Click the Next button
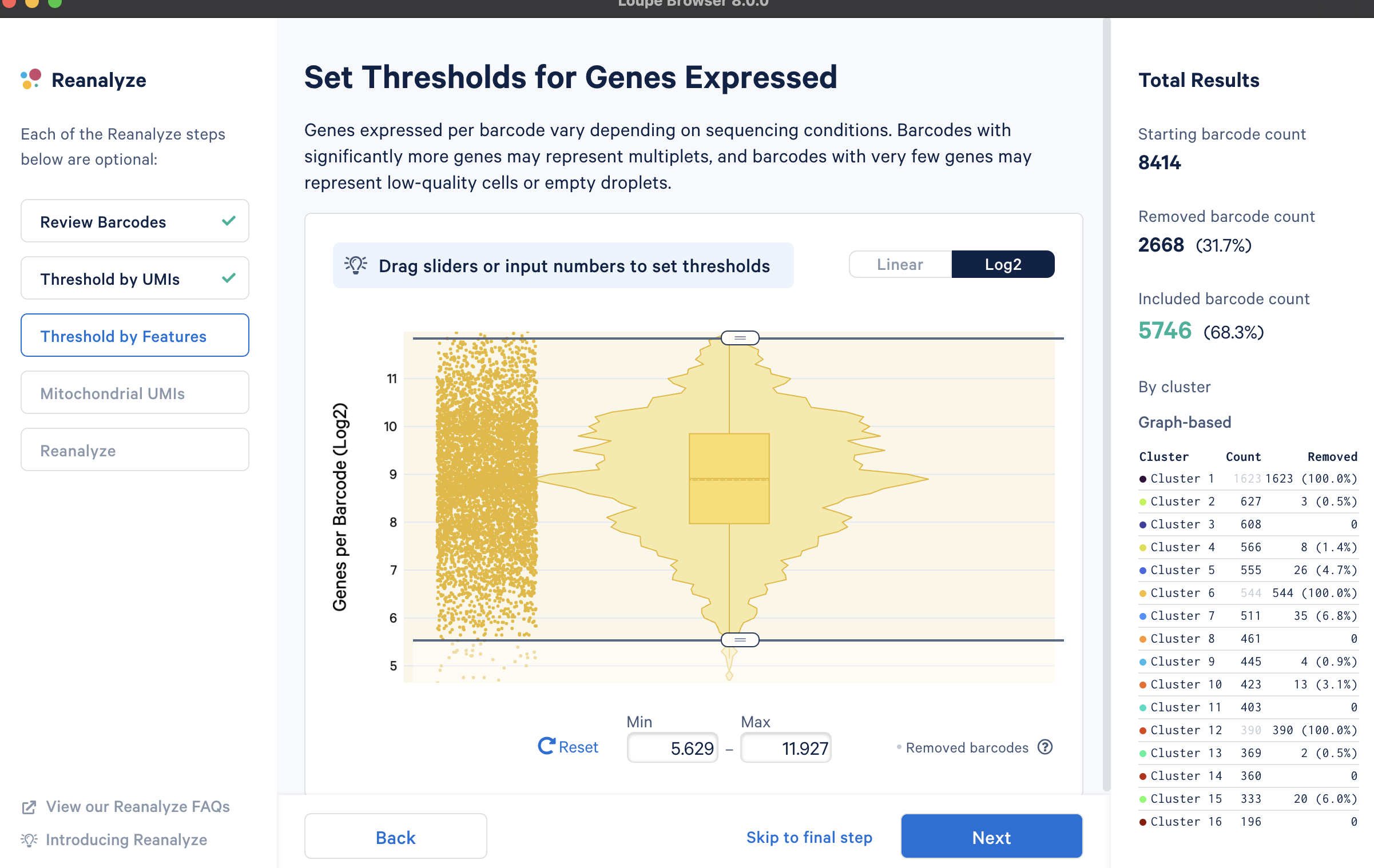 pyautogui.click(x=991, y=837)
